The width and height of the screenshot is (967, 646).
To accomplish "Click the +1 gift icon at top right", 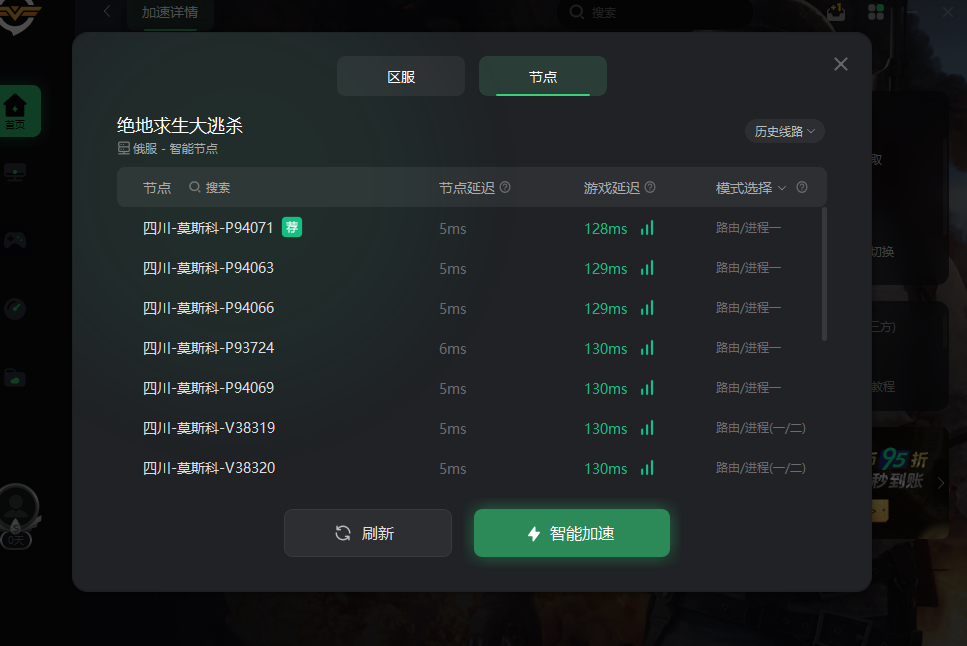I will (836, 12).
